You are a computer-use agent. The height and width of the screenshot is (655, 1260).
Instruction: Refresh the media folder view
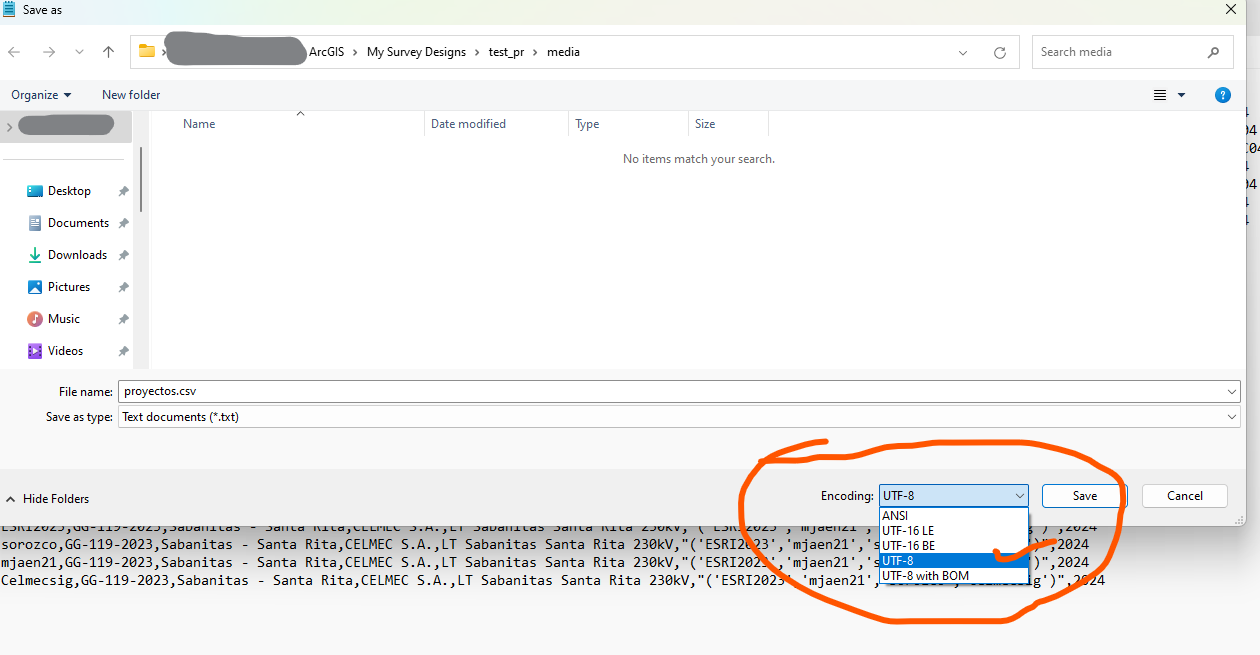(999, 51)
